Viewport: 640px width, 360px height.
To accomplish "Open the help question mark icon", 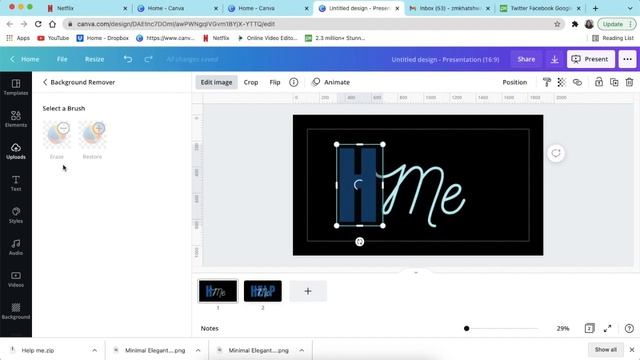I will point(629,328).
